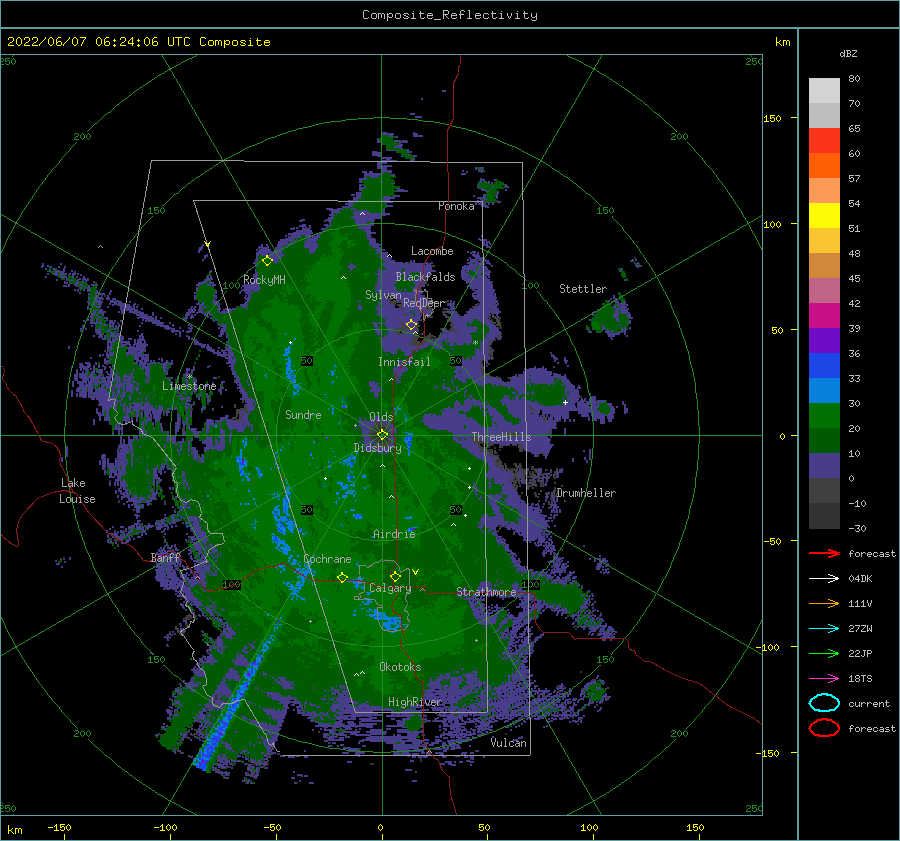Click the Calgary city label

click(390, 588)
